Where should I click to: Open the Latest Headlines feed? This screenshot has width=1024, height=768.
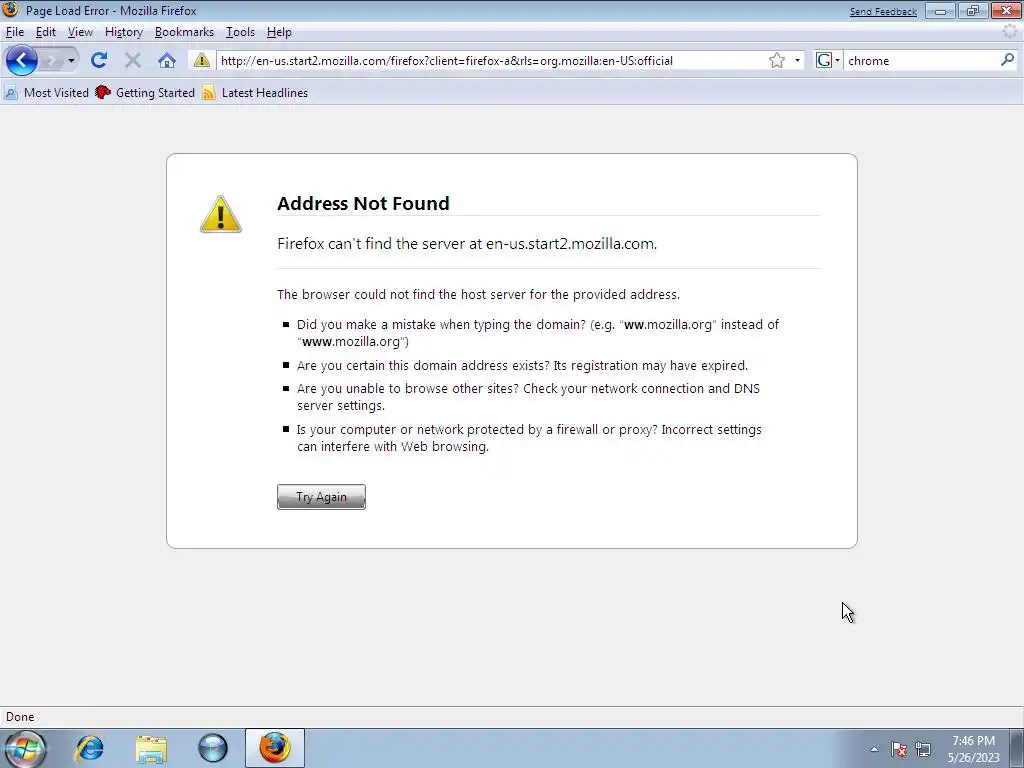point(255,93)
